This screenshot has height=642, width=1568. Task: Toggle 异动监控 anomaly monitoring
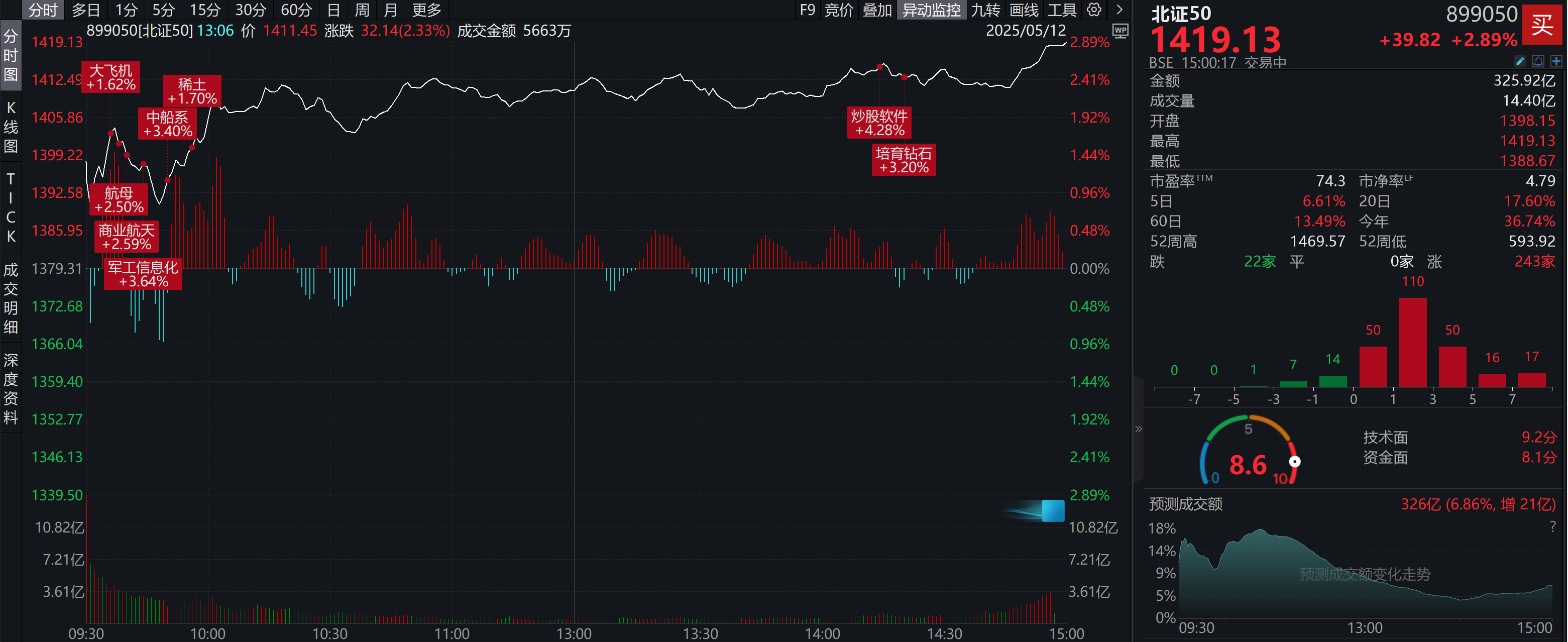pos(931,10)
